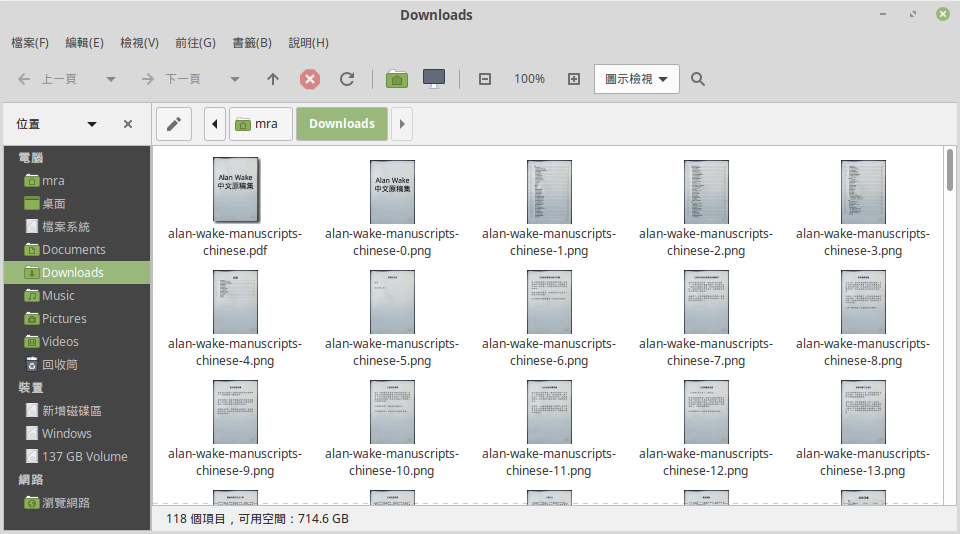
Task: Go back with the 上一頁 arrow
Action: pos(24,79)
